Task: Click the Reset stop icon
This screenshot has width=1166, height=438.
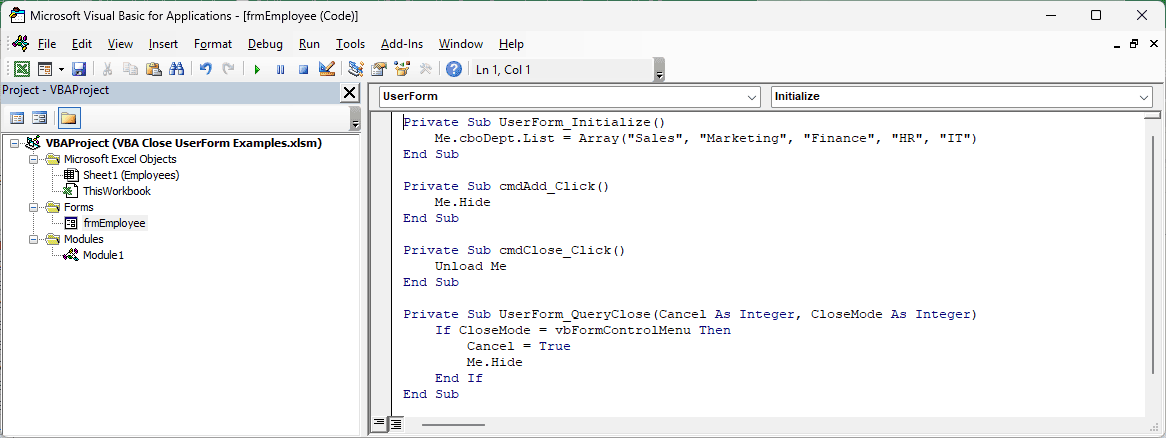Action: pyautogui.click(x=303, y=69)
